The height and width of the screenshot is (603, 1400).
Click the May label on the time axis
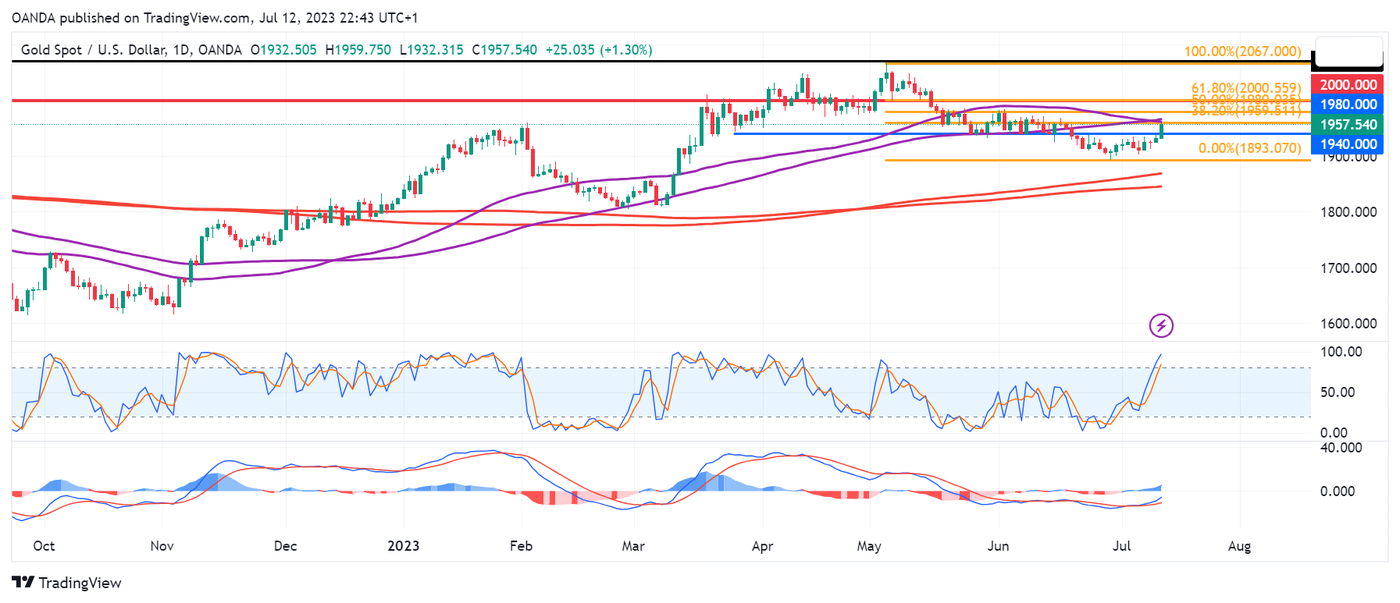(869, 546)
